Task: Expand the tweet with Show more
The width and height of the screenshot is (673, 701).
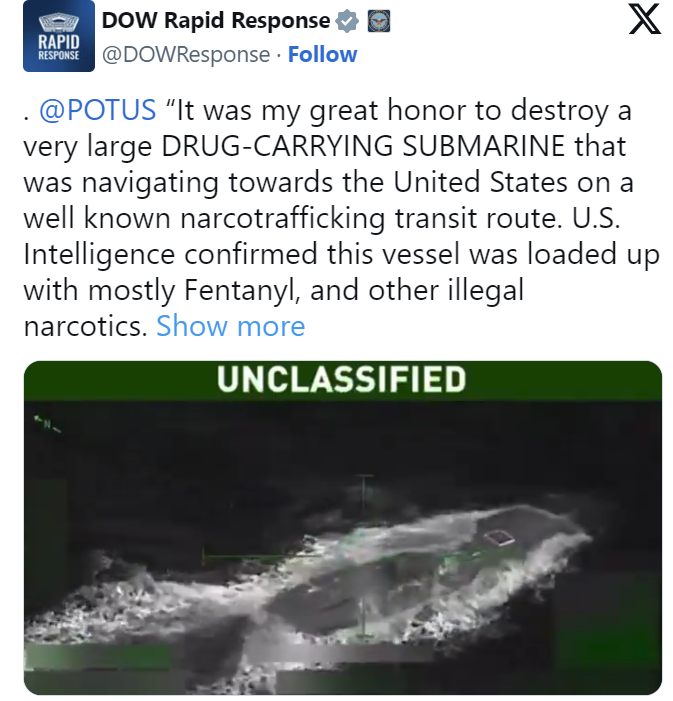Action: click(x=231, y=326)
